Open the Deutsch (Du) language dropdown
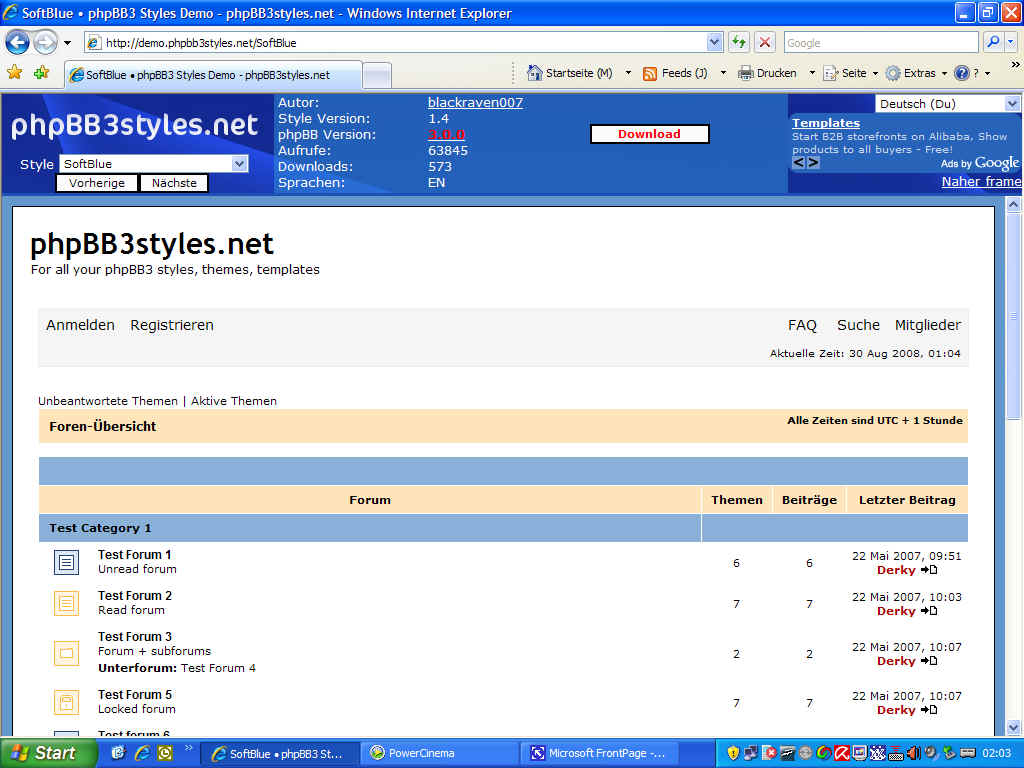Screen dimensions: 1024x768 point(947,104)
